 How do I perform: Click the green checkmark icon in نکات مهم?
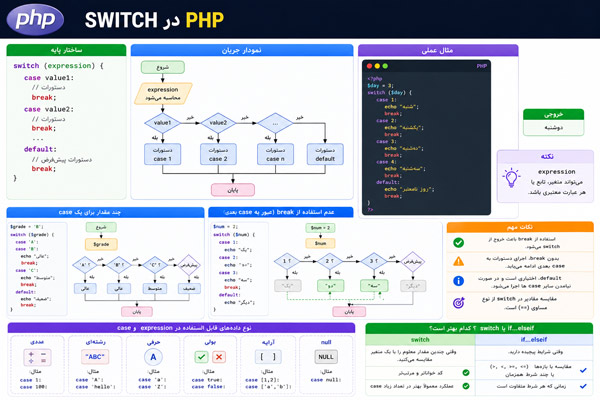pos(458,242)
